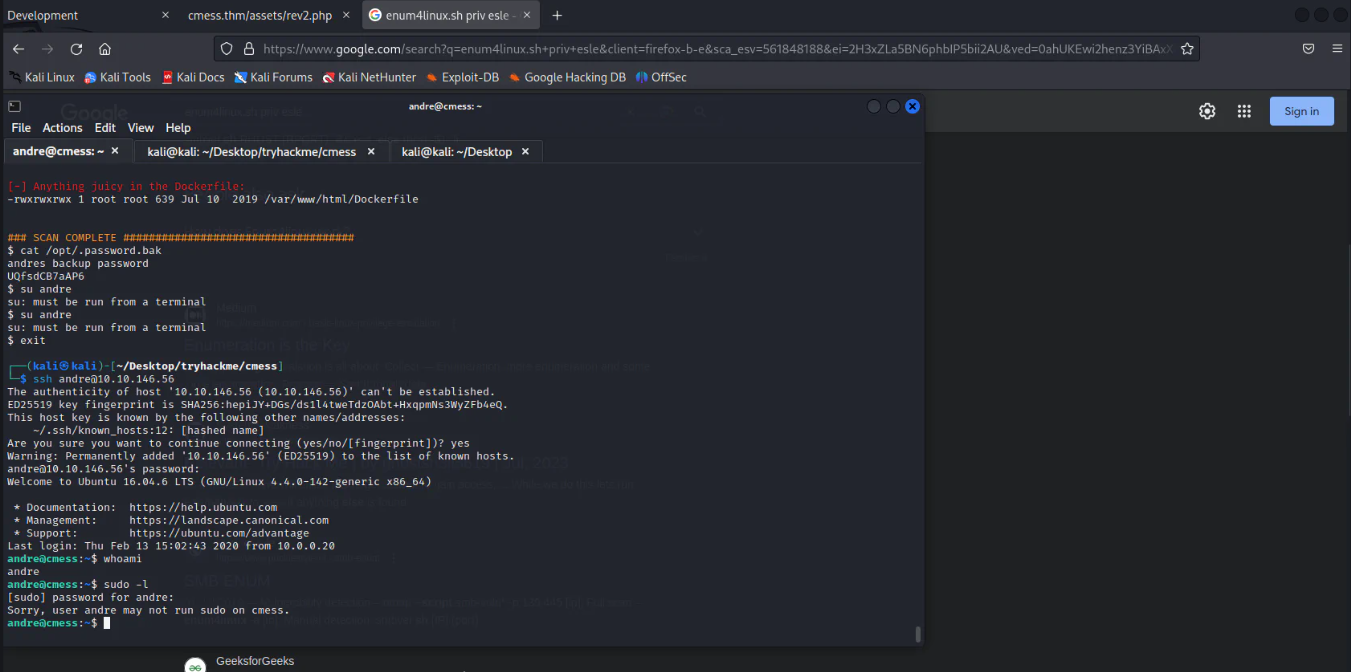Viewport: 1351px width, 672px height.
Task: Open a new browser tab
Action: click(557, 15)
